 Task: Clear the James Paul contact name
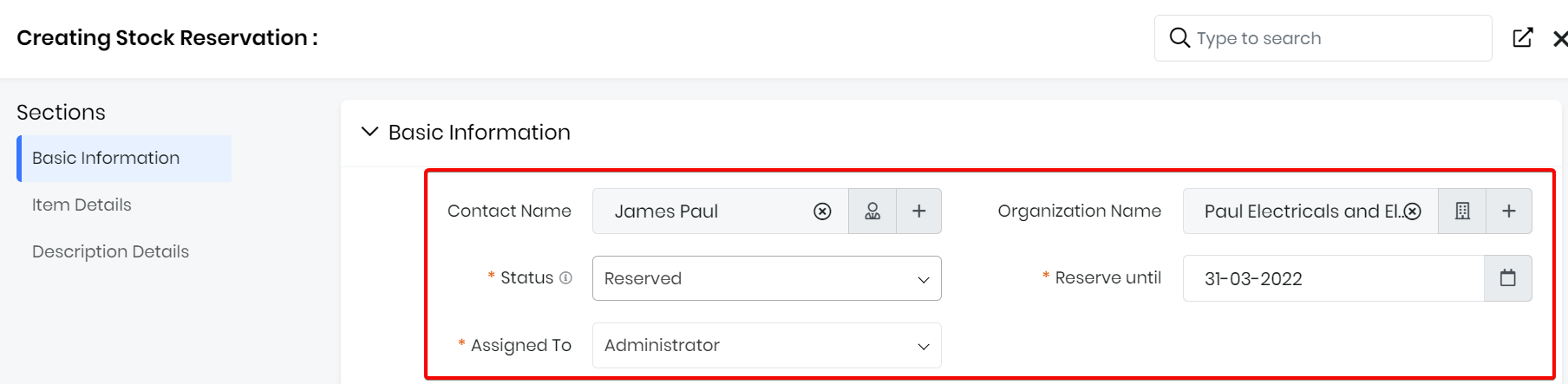pyautogui.click(x=822, y=212)
